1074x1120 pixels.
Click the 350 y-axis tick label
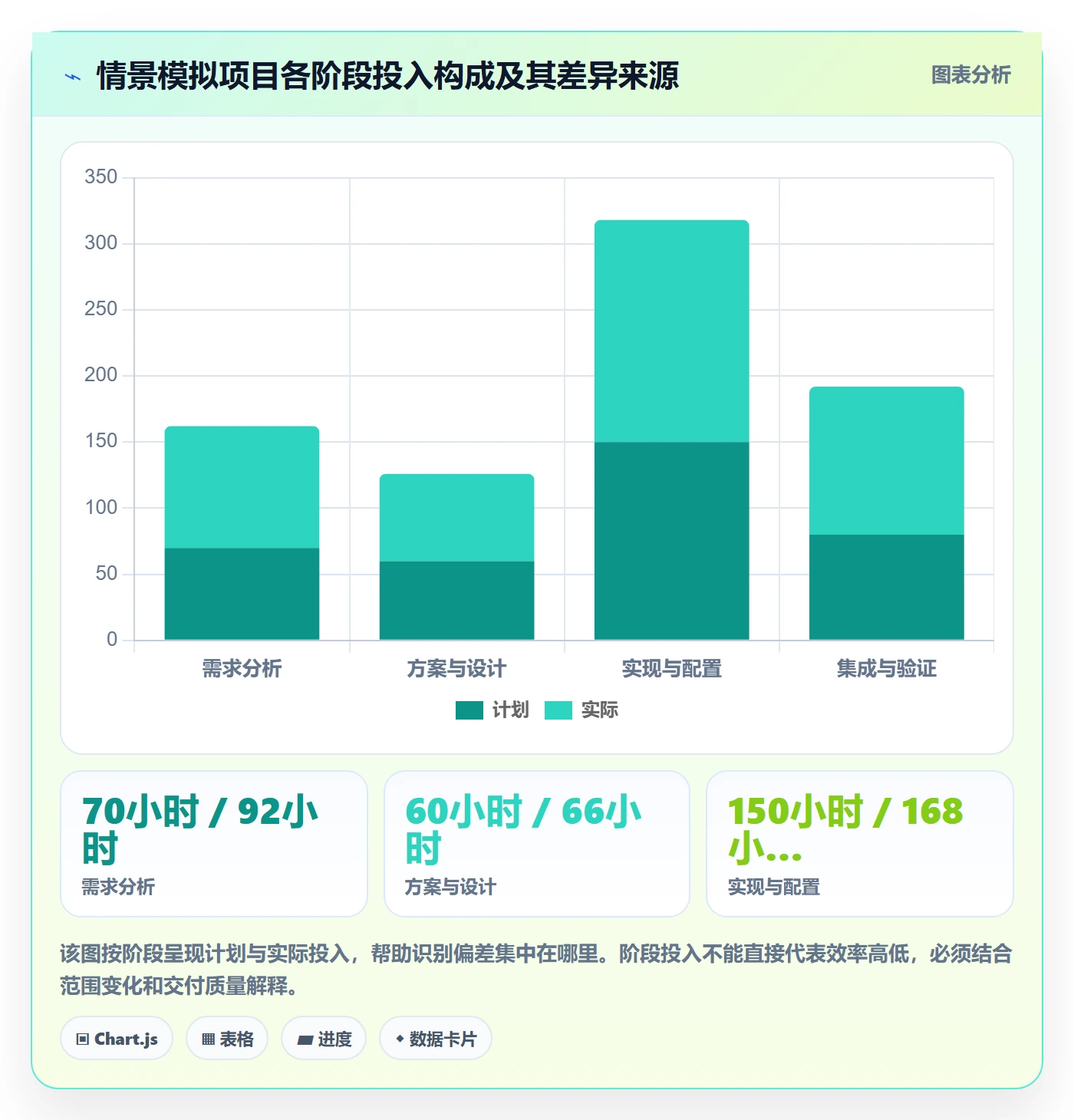tap(100, 177)
